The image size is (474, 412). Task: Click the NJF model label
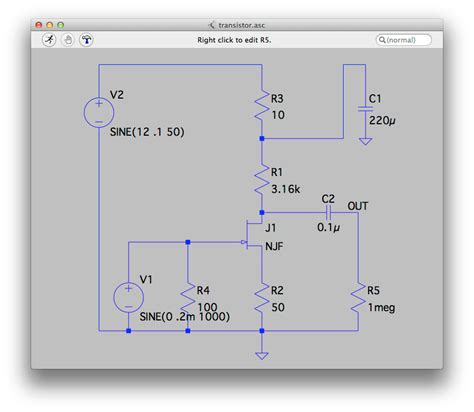[x=274, y=247]
